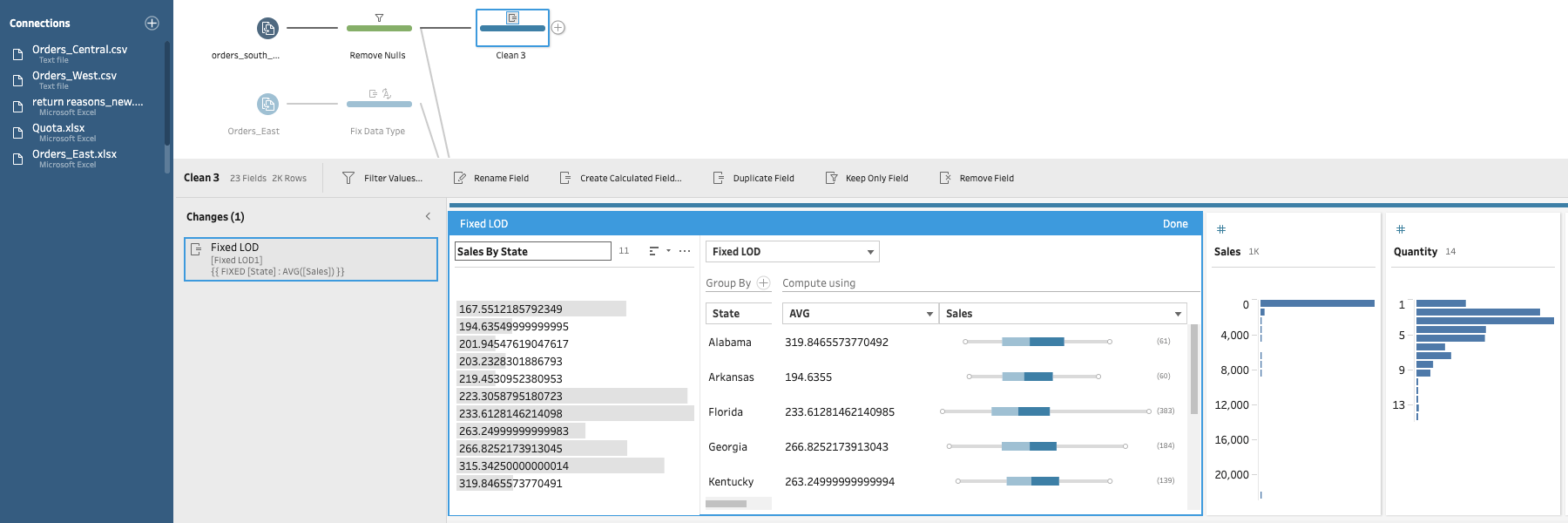The height and width of the screenshot is (523, 1568).
Task: Click the State group by field
Action: 738,313
